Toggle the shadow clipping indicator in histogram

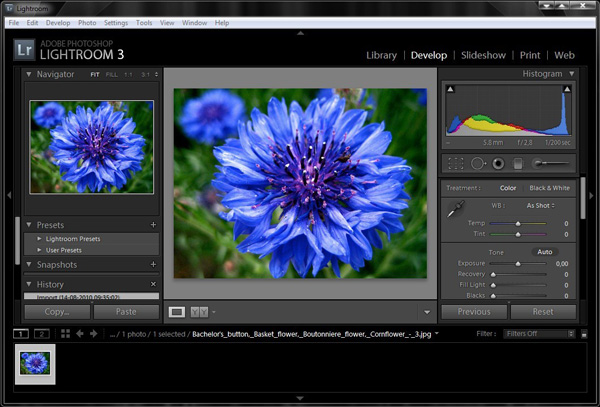click(450, 89)
